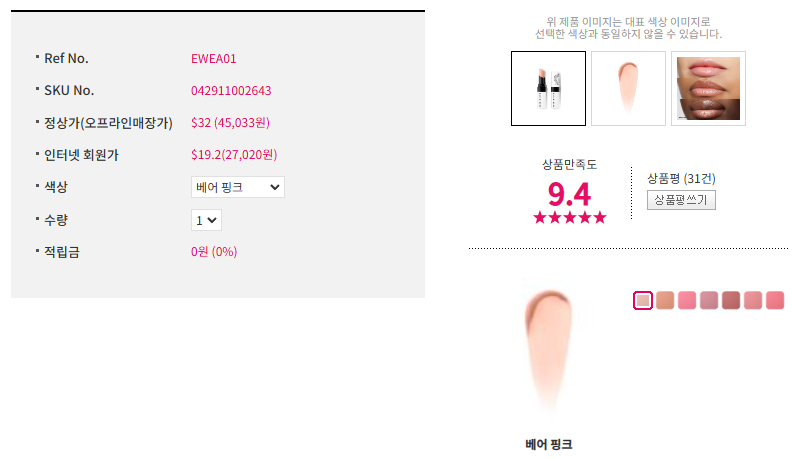
Task: Choose the sixth soft coral-pink swatch
Action: [753, 300]
